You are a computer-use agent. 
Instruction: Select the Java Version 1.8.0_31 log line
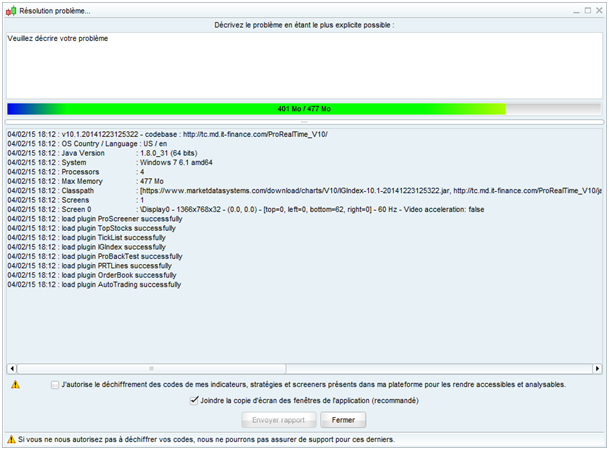(103, 153)
